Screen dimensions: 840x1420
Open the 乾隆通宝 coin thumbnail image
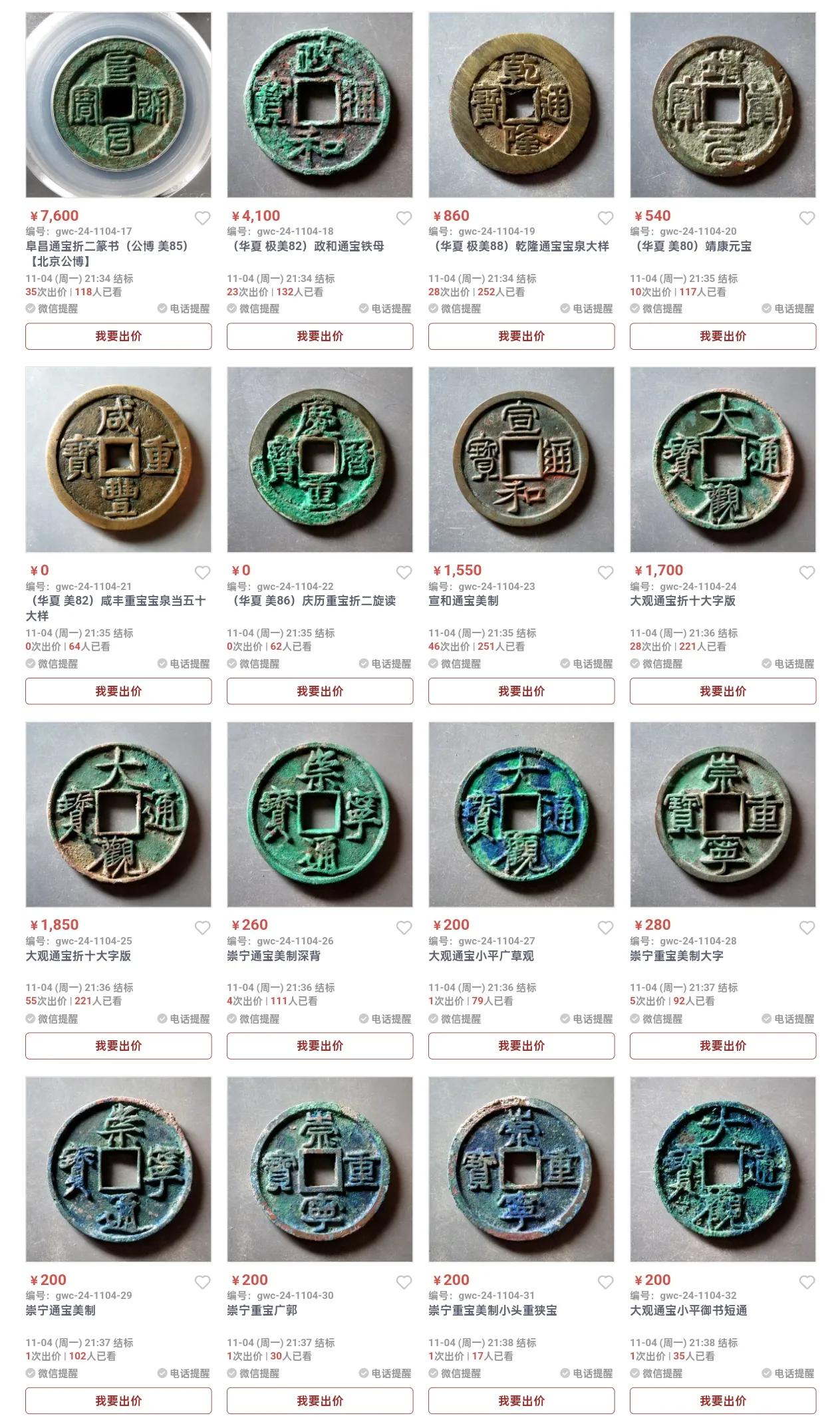coord(521,104)
